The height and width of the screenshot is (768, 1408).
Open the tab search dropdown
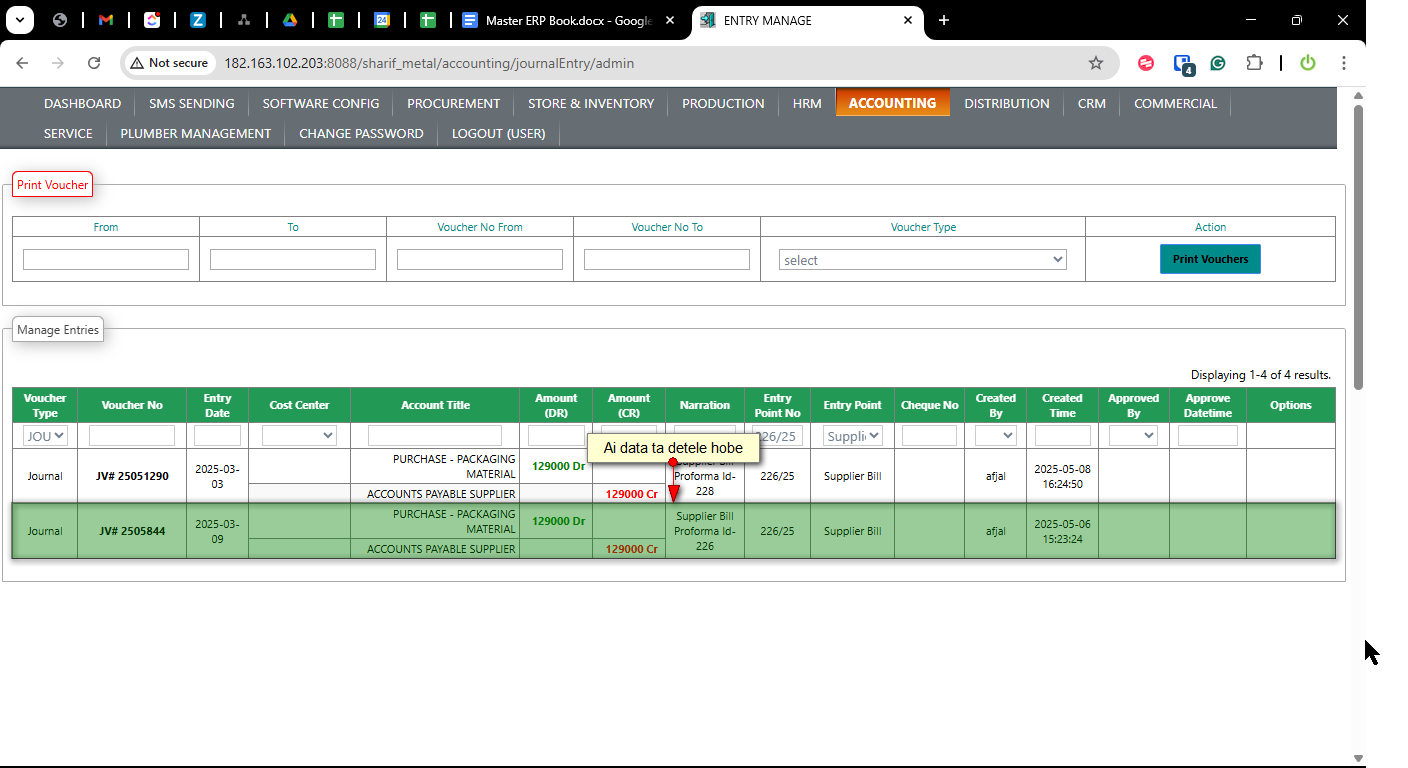tap(19, 20)
